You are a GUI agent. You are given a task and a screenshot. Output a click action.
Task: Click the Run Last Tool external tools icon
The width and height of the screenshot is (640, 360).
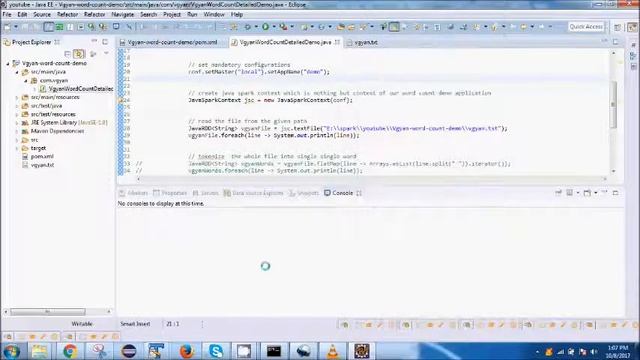pos(283,27)
